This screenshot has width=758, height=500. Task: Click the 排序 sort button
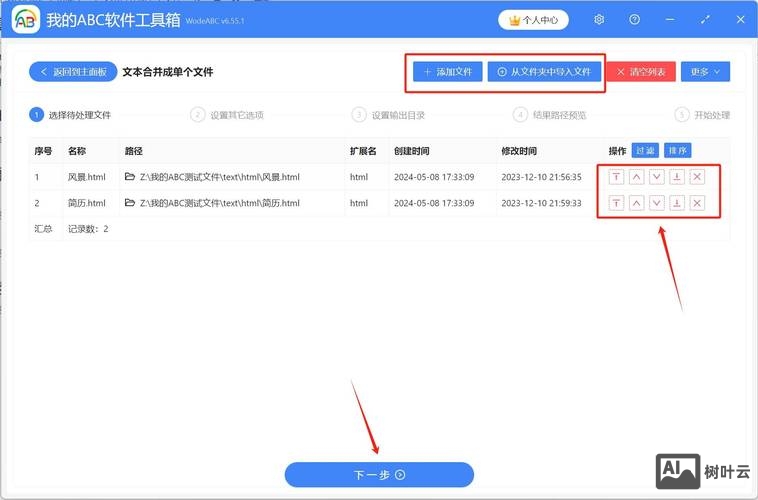tap(678, 150)
